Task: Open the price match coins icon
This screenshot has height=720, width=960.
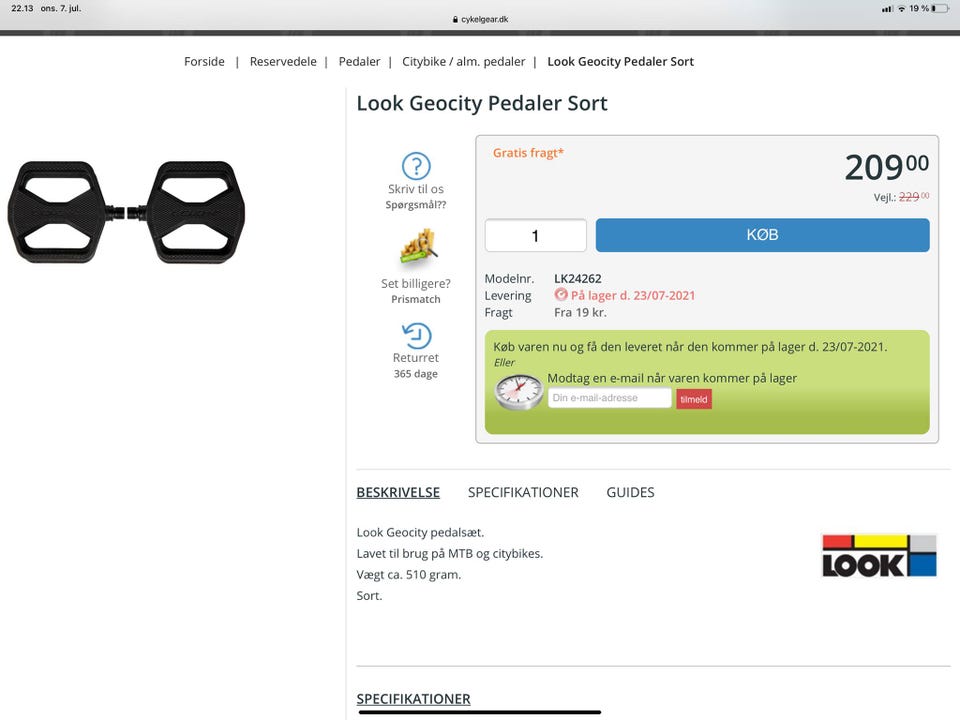Action: [x=419, y=247]
